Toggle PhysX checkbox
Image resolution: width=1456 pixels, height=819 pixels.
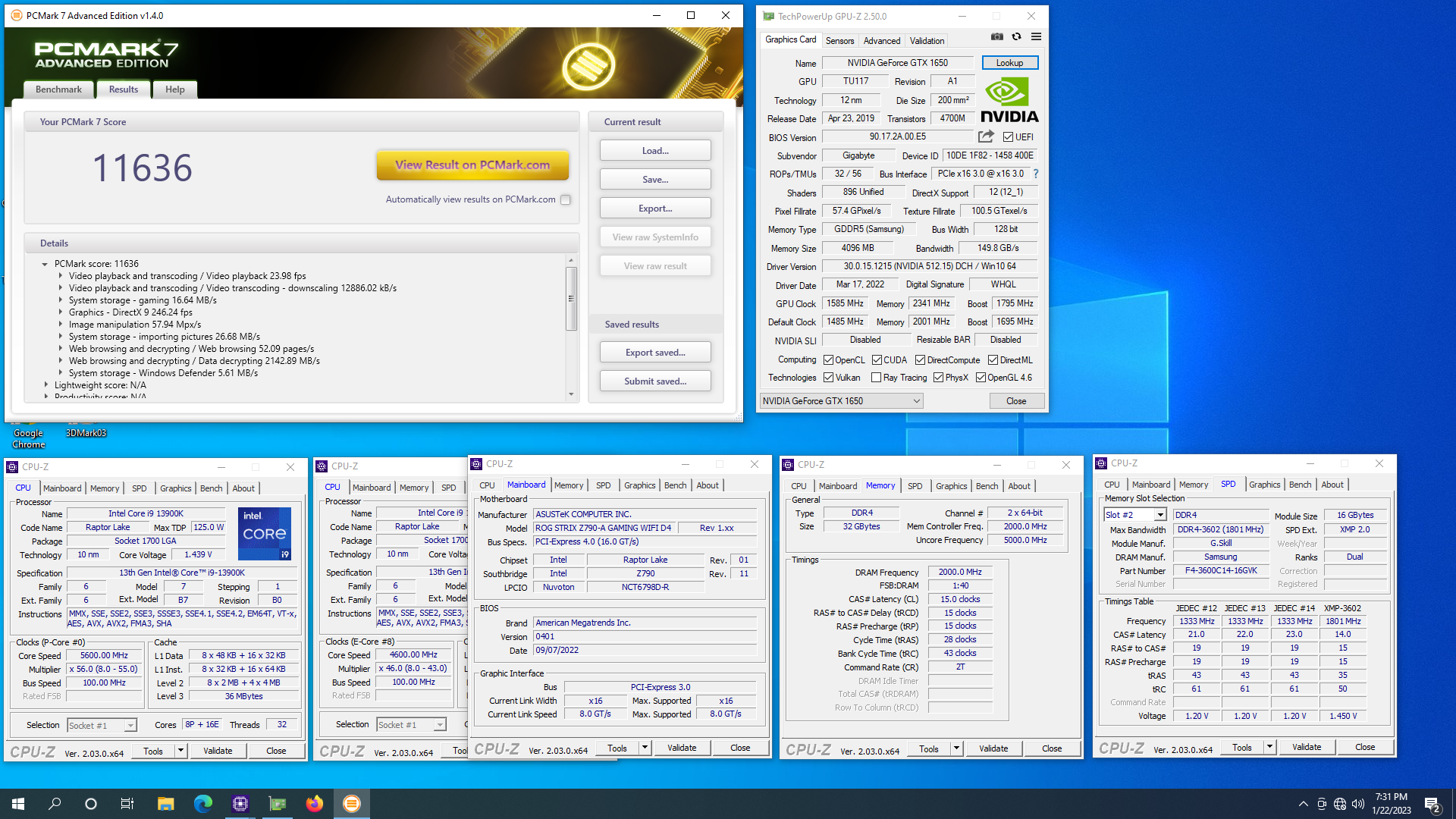coord(939,378)
